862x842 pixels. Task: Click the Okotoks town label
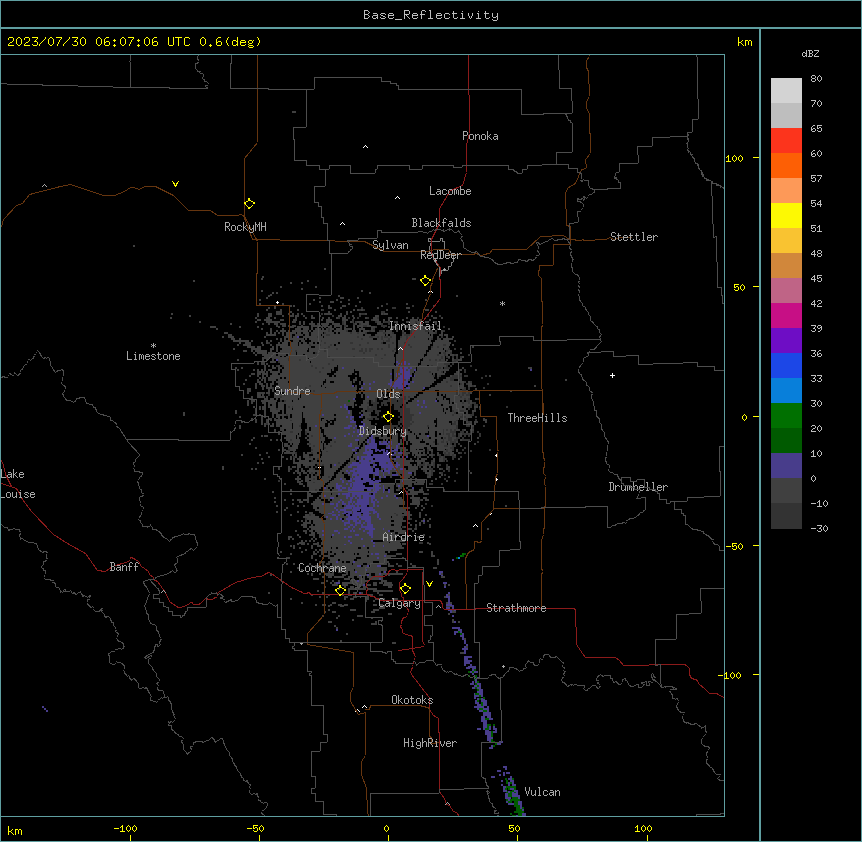tap(412, 700)
